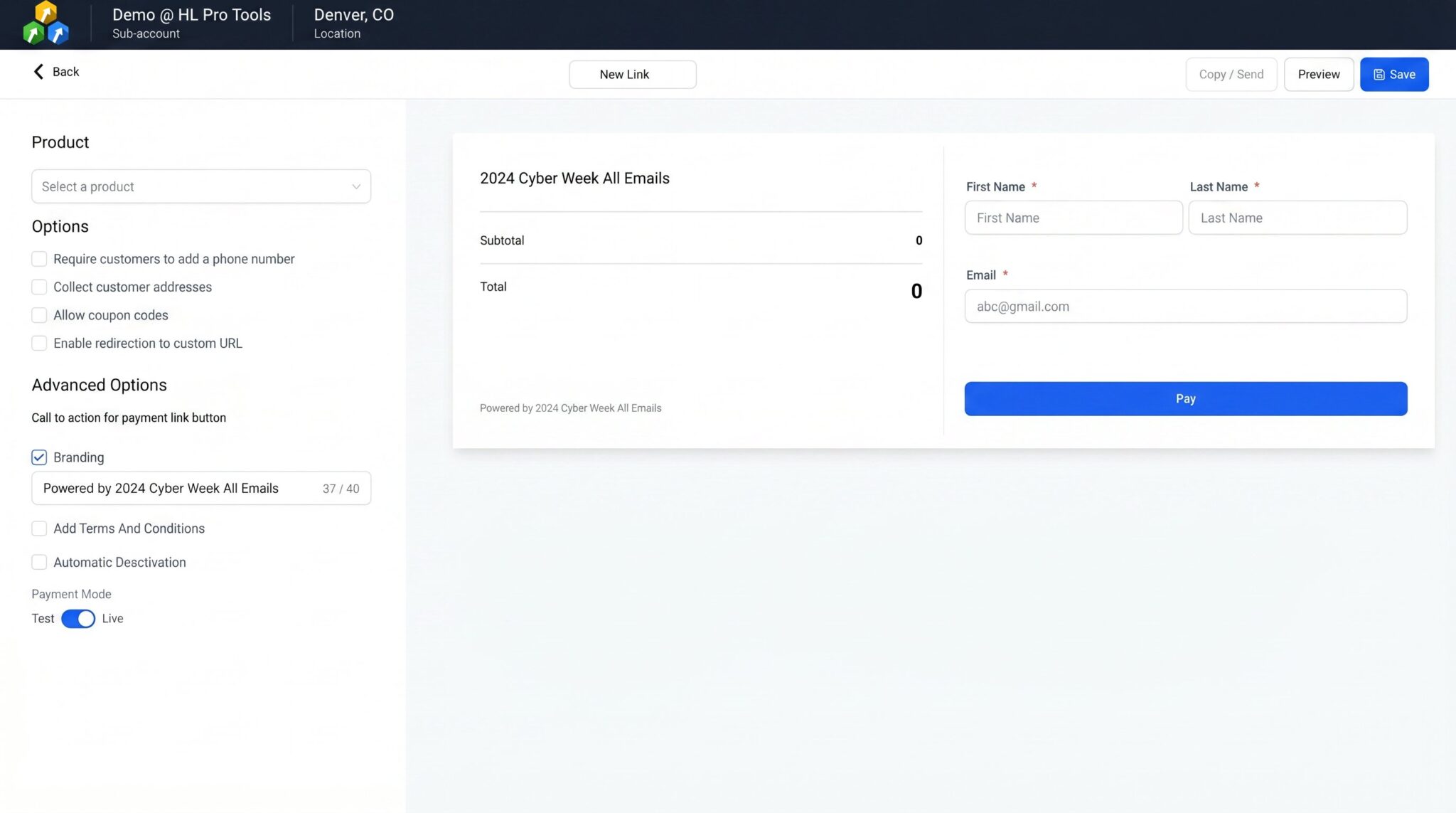The width and height of the screenshot is (1456, 813).
Task: Click the dropdown chevron in product selector
Action: pyautogui.click(x=356, y=186)
